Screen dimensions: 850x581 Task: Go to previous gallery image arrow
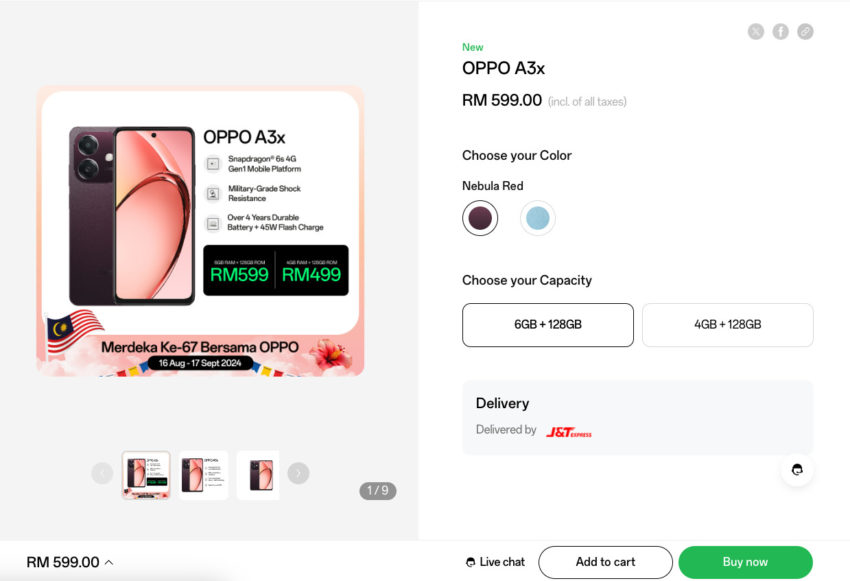pyautogui.click(x=102, y=474)
